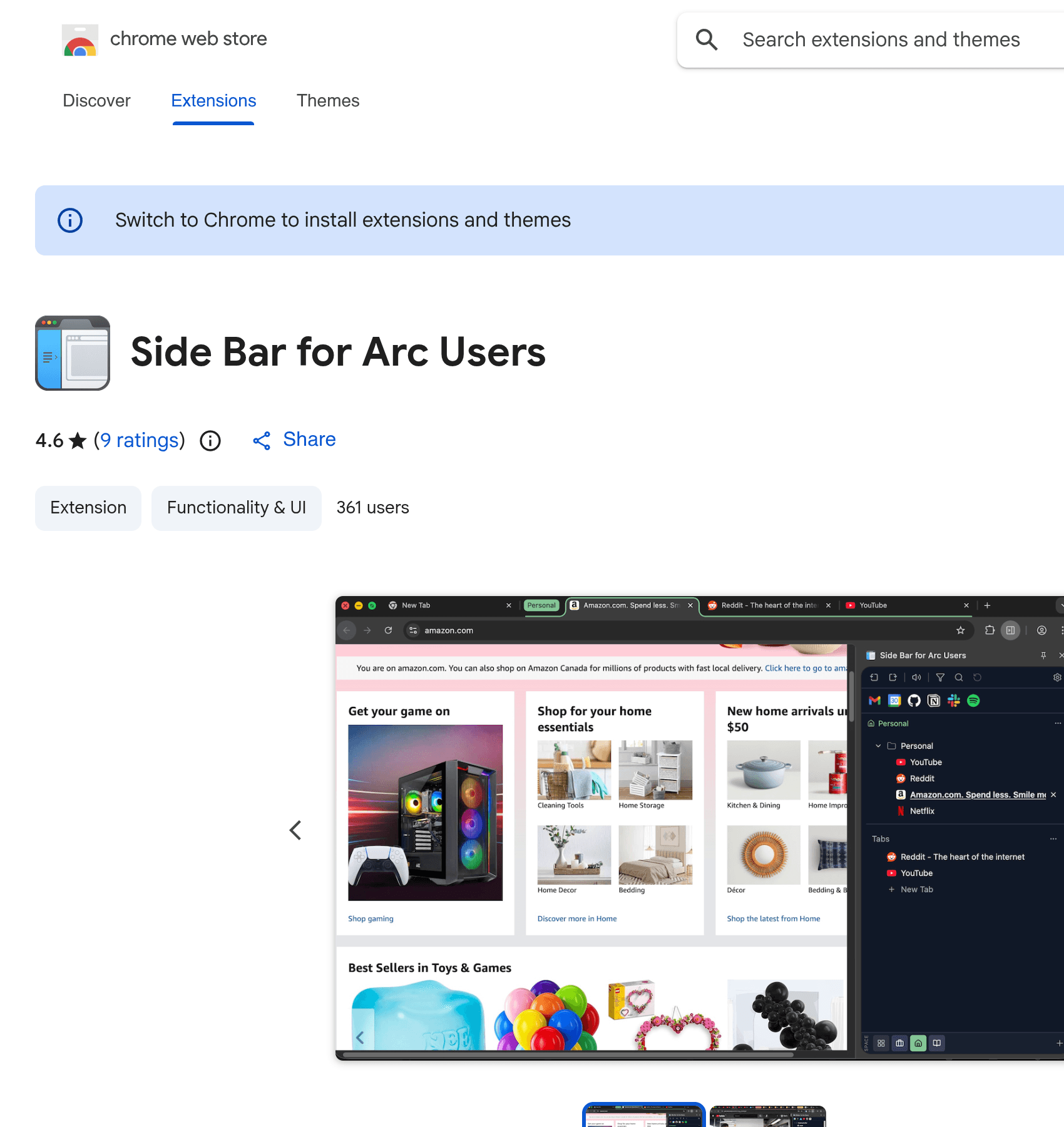Click the Share link text

click(309, 440)
